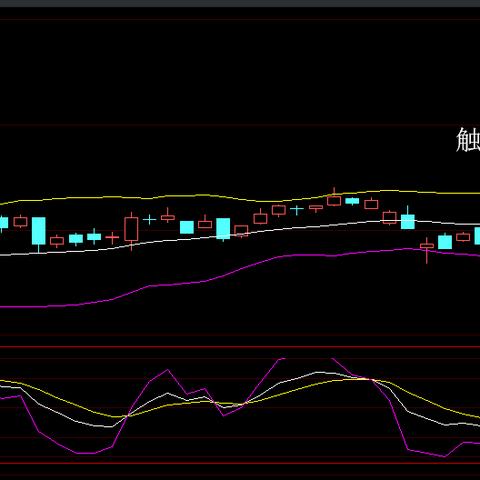The image size is (480, 480).
Task: Click the crossover where magenta drops below yellow
Action: point(371,380)
